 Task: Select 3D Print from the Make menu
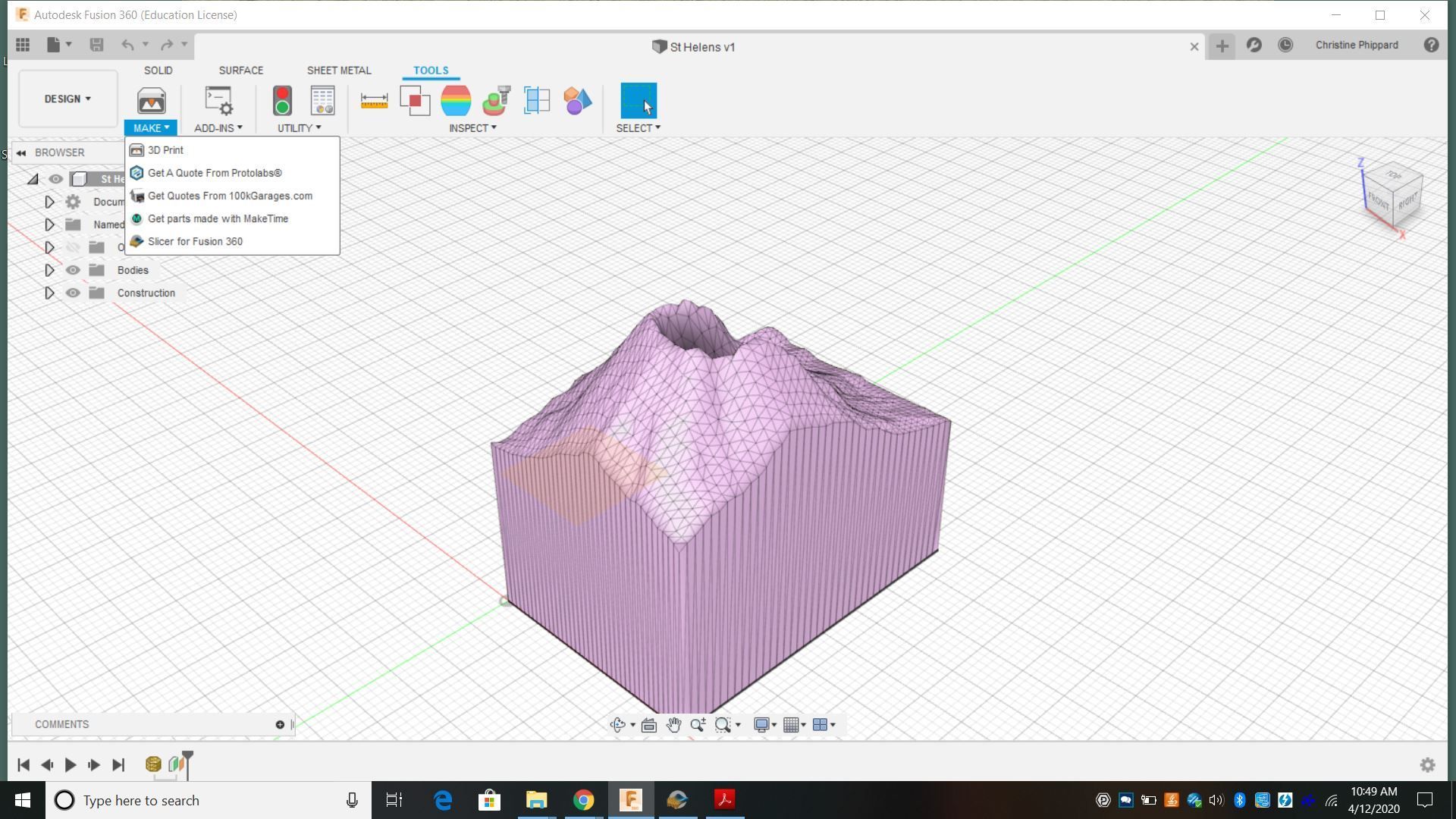pos(165,149)
